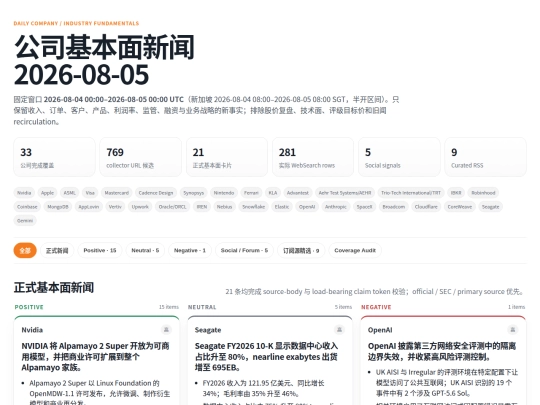Select the Apple company tag
This screenshot has width=540, height=405.
pos(47,193)
